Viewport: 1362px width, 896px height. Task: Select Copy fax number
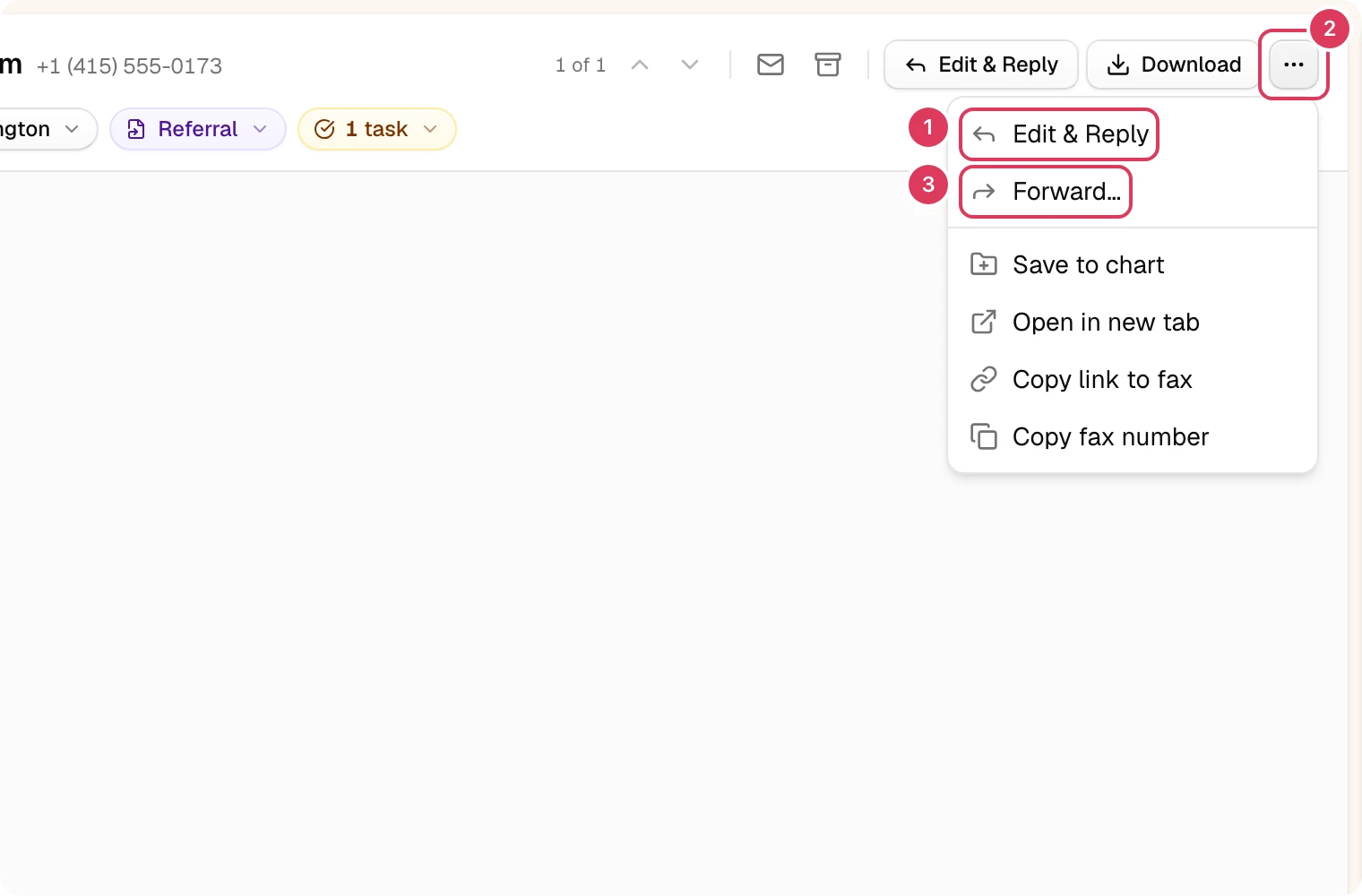pyautogui.click(x=1133, y=437)
